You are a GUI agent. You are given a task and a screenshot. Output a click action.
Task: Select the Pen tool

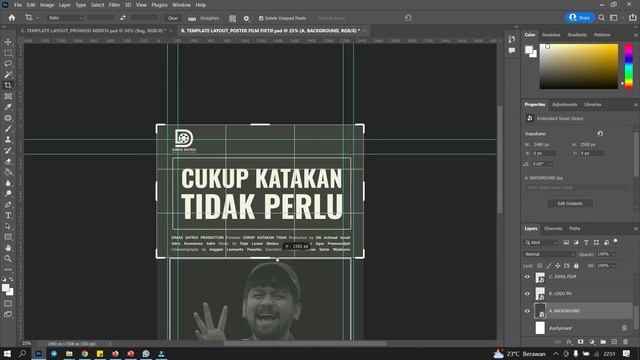8,204
